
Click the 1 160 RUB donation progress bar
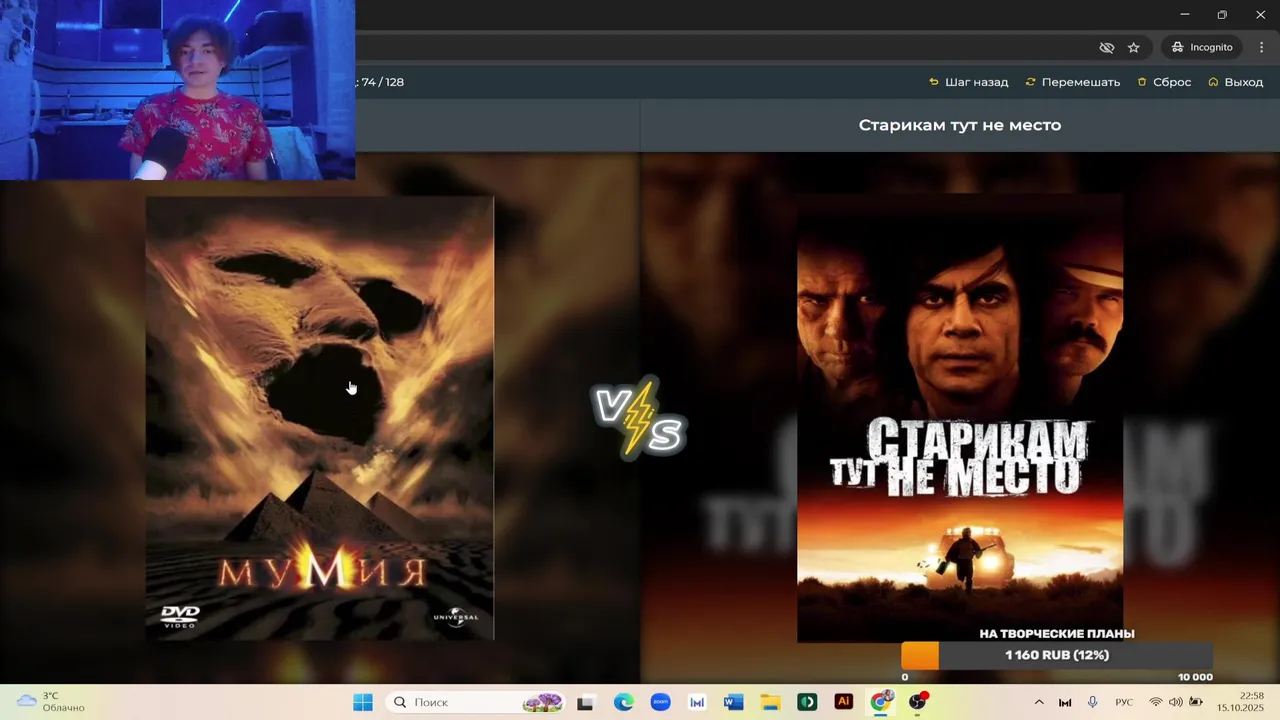point(1057,655)
